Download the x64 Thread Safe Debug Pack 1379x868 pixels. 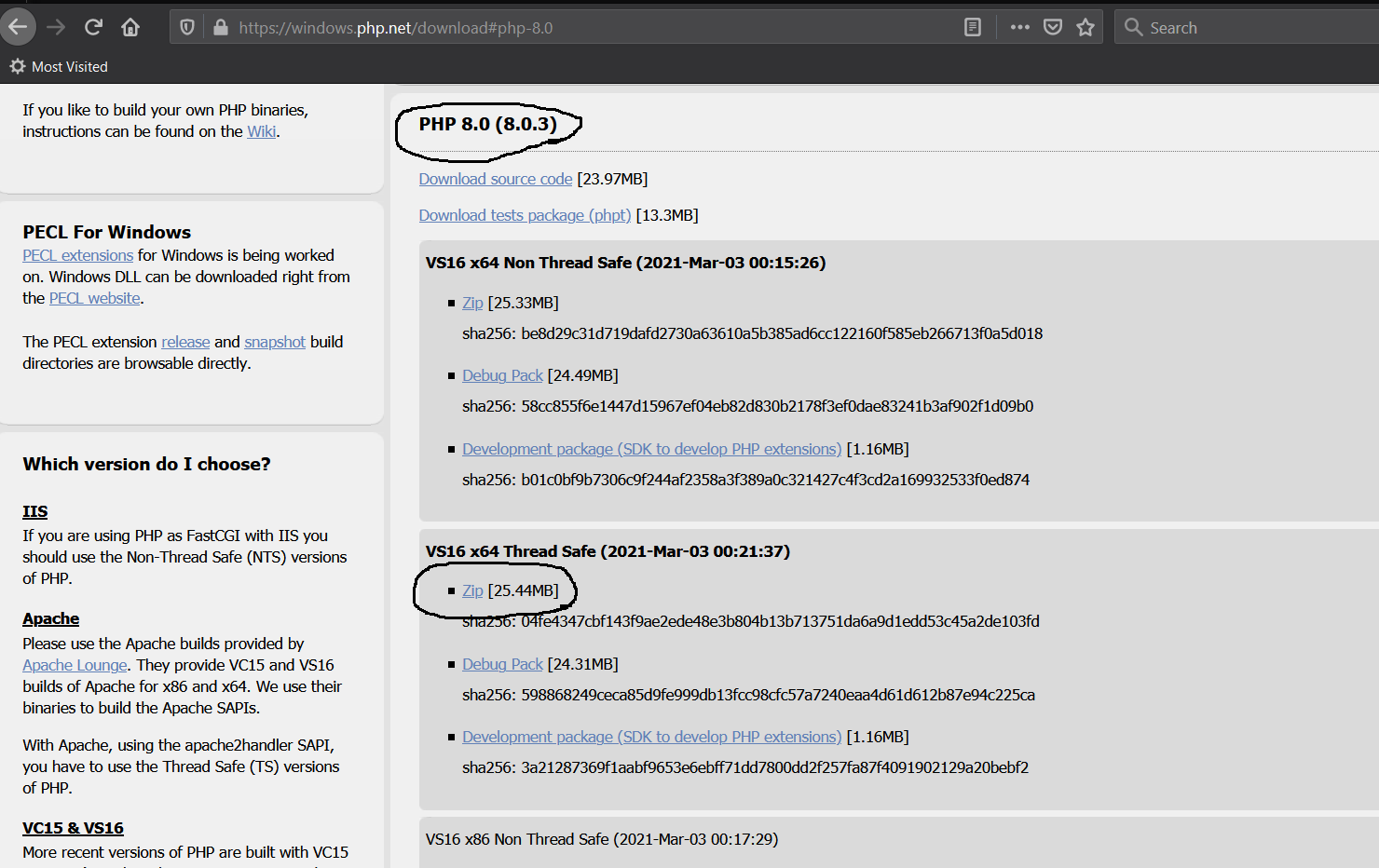tap(502, 664)
